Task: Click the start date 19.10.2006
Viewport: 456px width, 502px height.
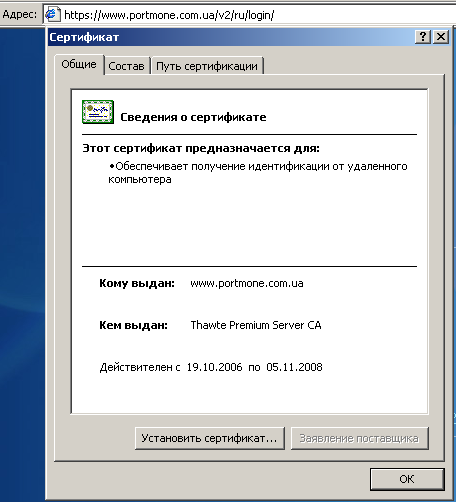Action: [214, 367]
